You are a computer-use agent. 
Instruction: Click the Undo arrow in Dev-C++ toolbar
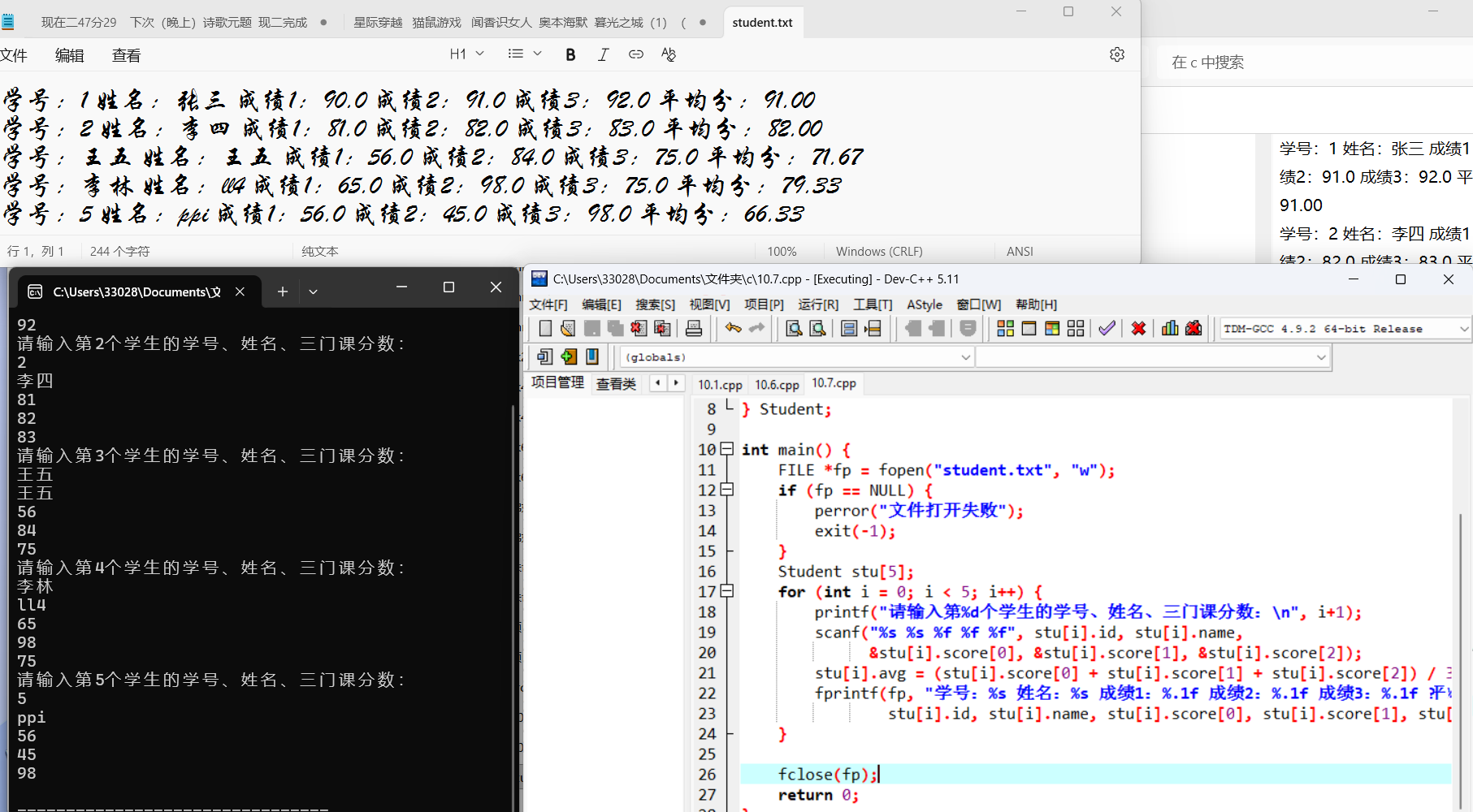click(734, 328)
